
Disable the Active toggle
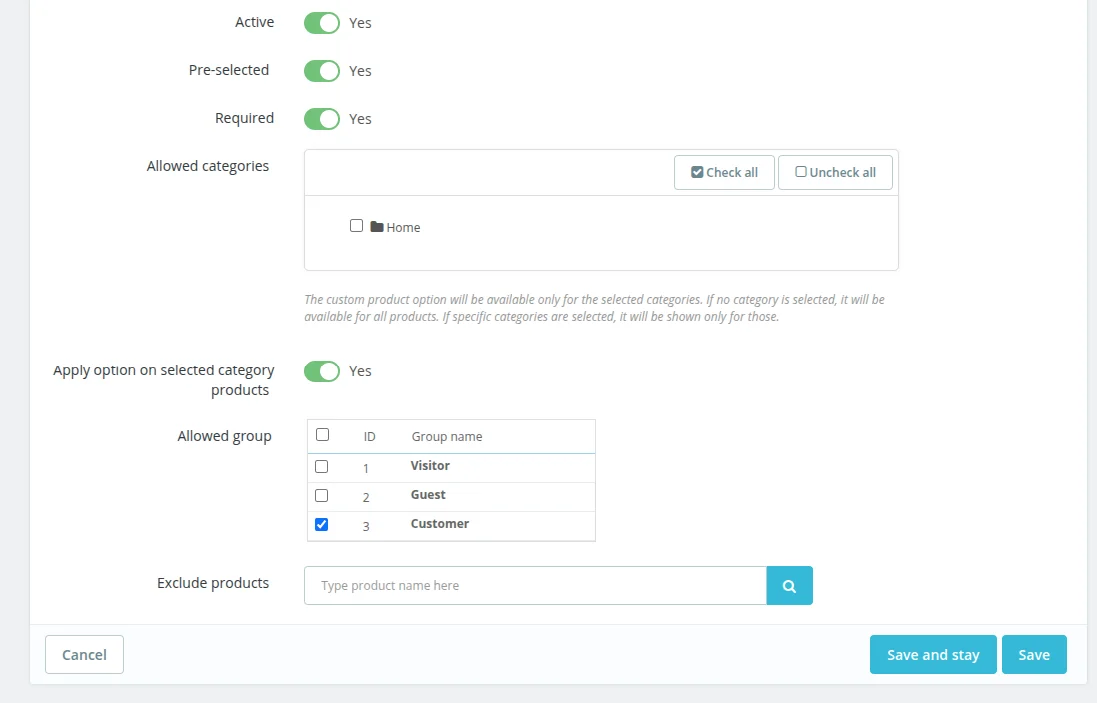point(321,22)
